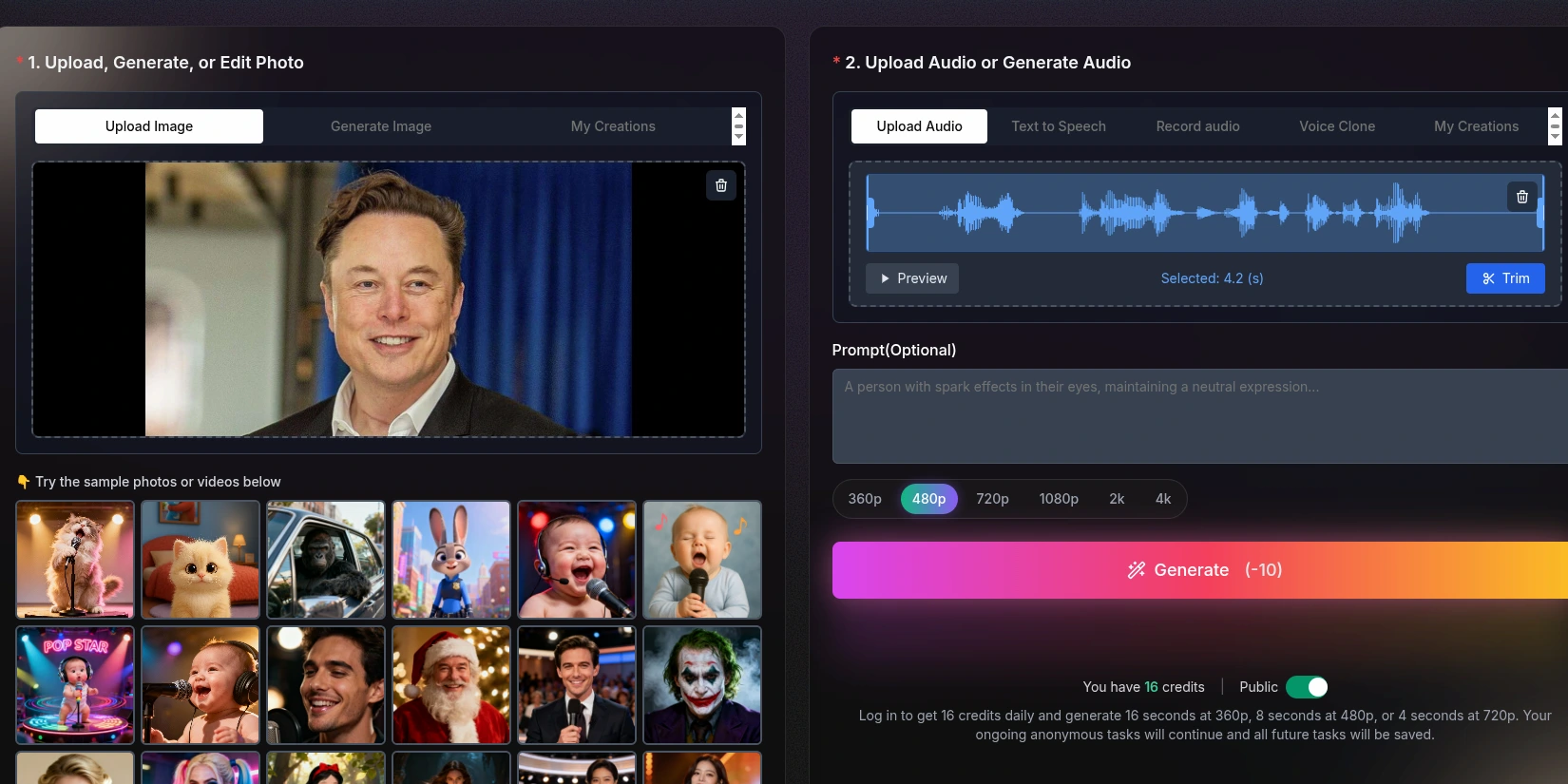
Task: Choose the Joker sample photo
Action: (x=702, y=685)
